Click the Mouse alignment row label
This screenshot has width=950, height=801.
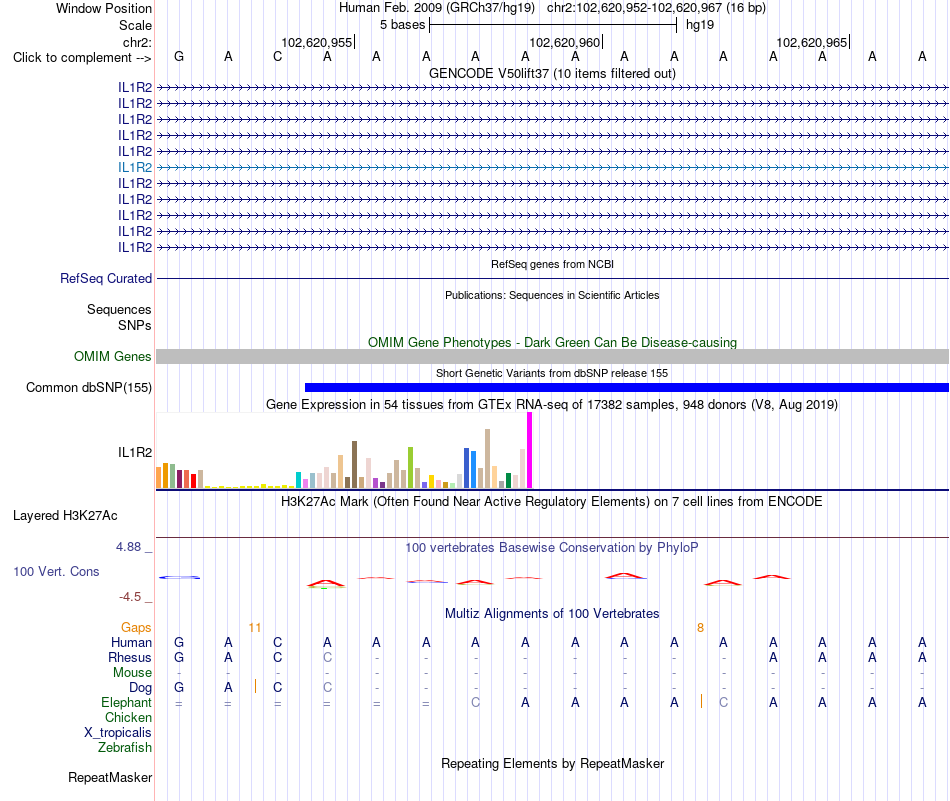[x=132, y=673]
